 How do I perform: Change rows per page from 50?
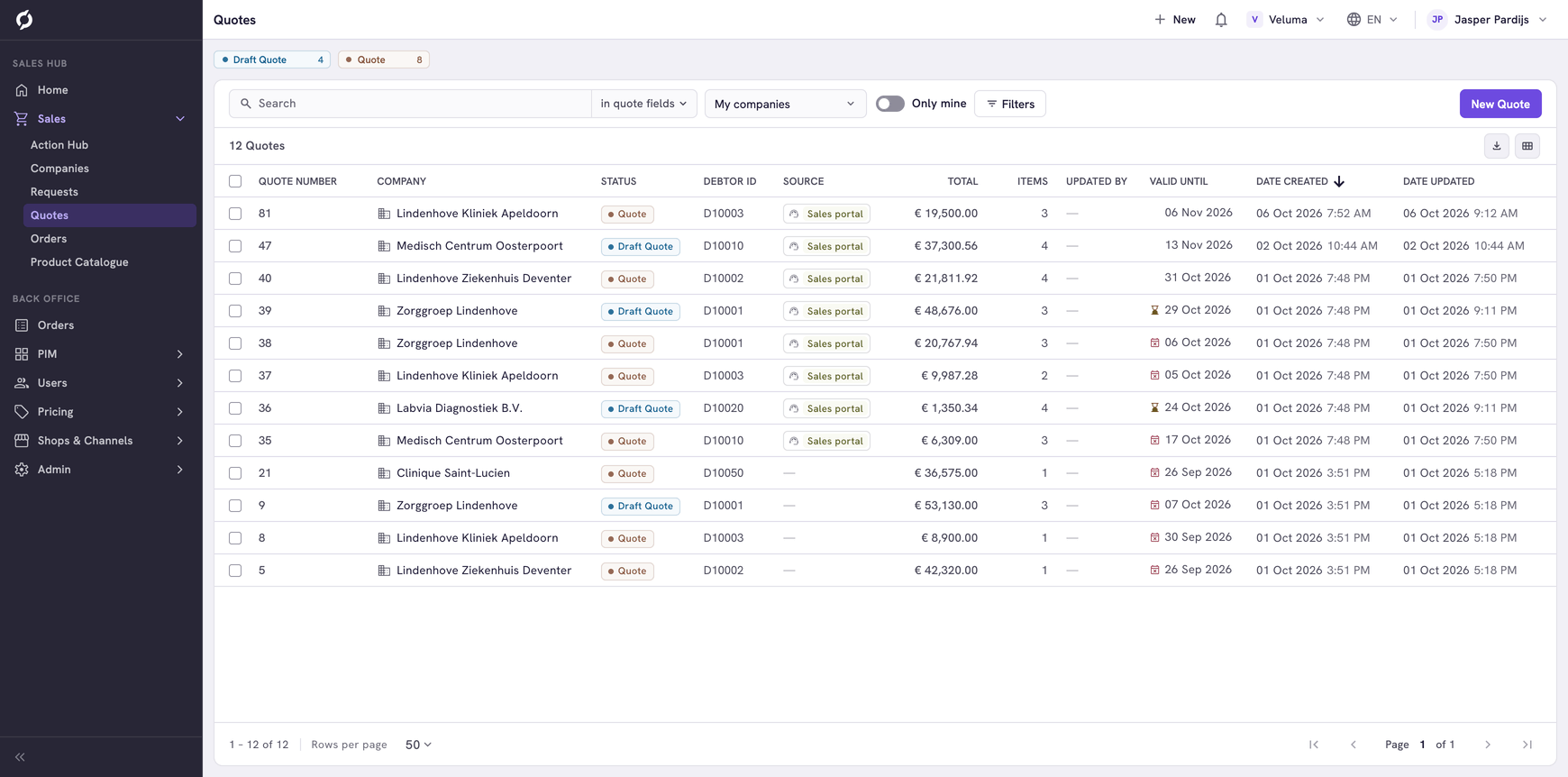[418, 745]
